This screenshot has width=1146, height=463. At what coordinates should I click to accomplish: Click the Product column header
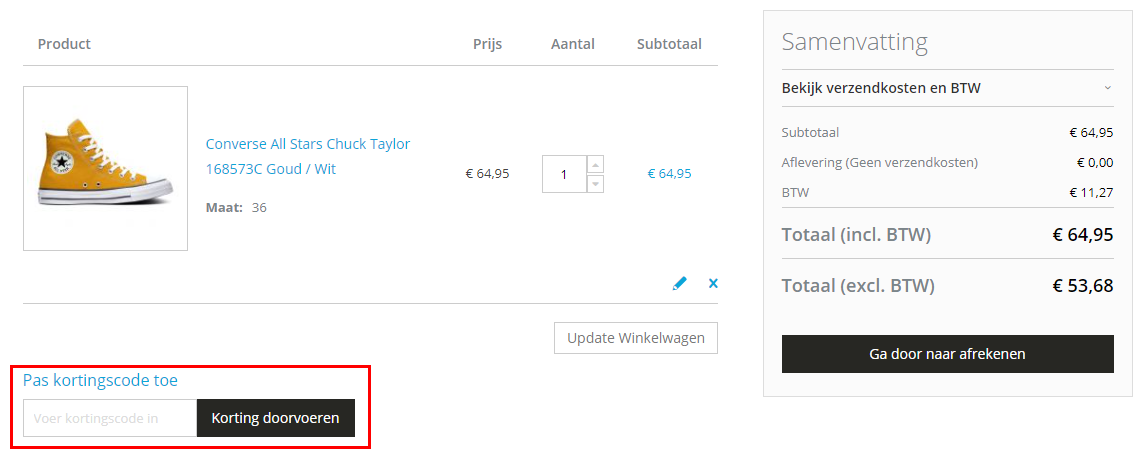tap(64, 44)
